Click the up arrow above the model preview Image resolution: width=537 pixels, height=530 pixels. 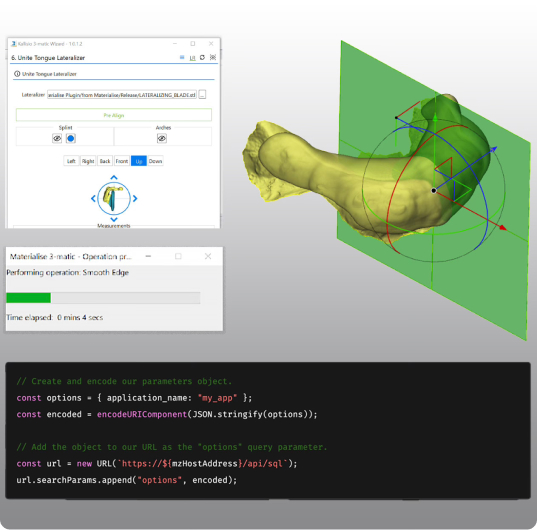coord(114,177)
